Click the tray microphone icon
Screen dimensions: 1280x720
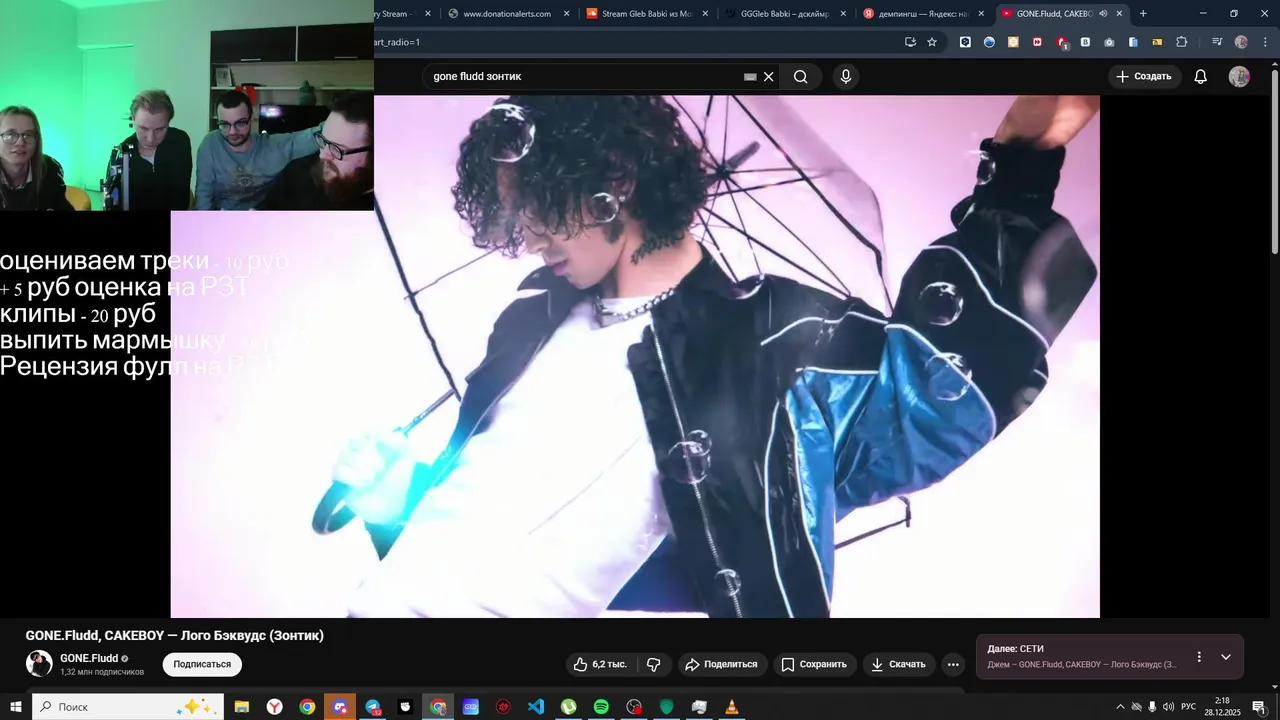1152,707
